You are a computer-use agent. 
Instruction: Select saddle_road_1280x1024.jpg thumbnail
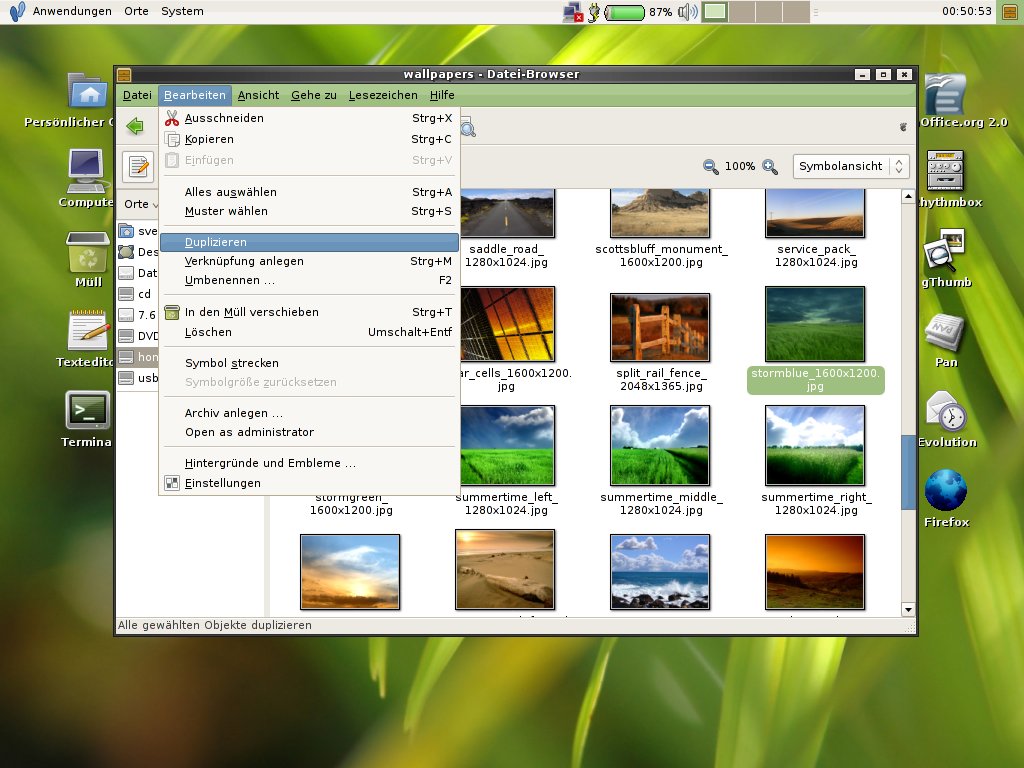tap(506, 213)
